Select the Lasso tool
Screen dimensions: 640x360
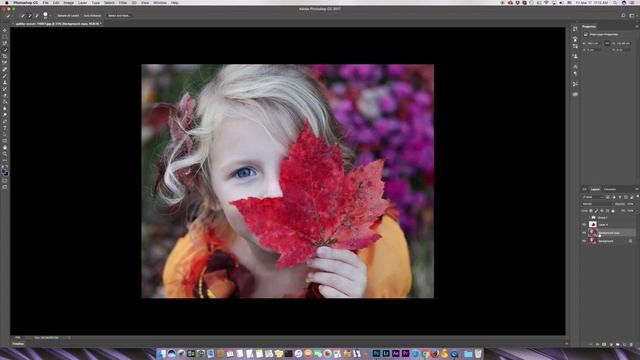coord(5,43)
